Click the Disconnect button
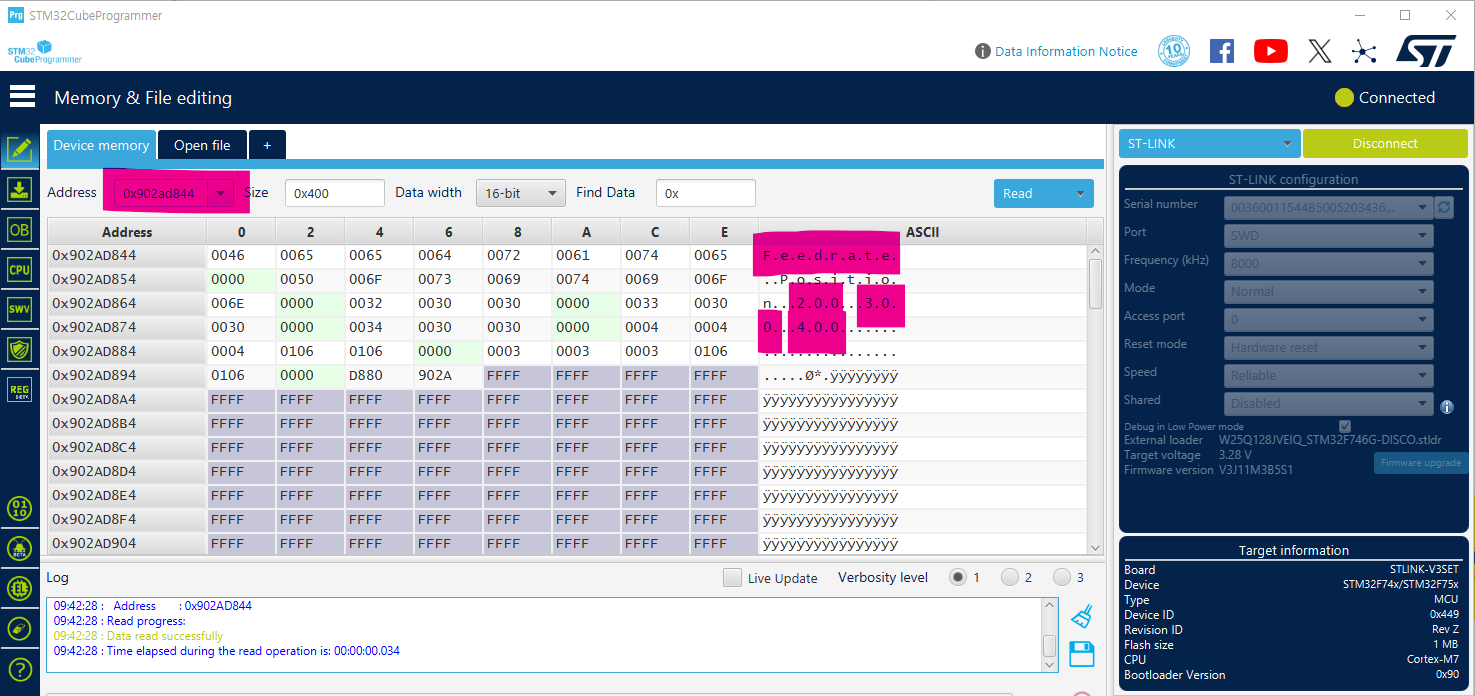Viewport: 1475px width, 696px height. [x=1385, y=143]
